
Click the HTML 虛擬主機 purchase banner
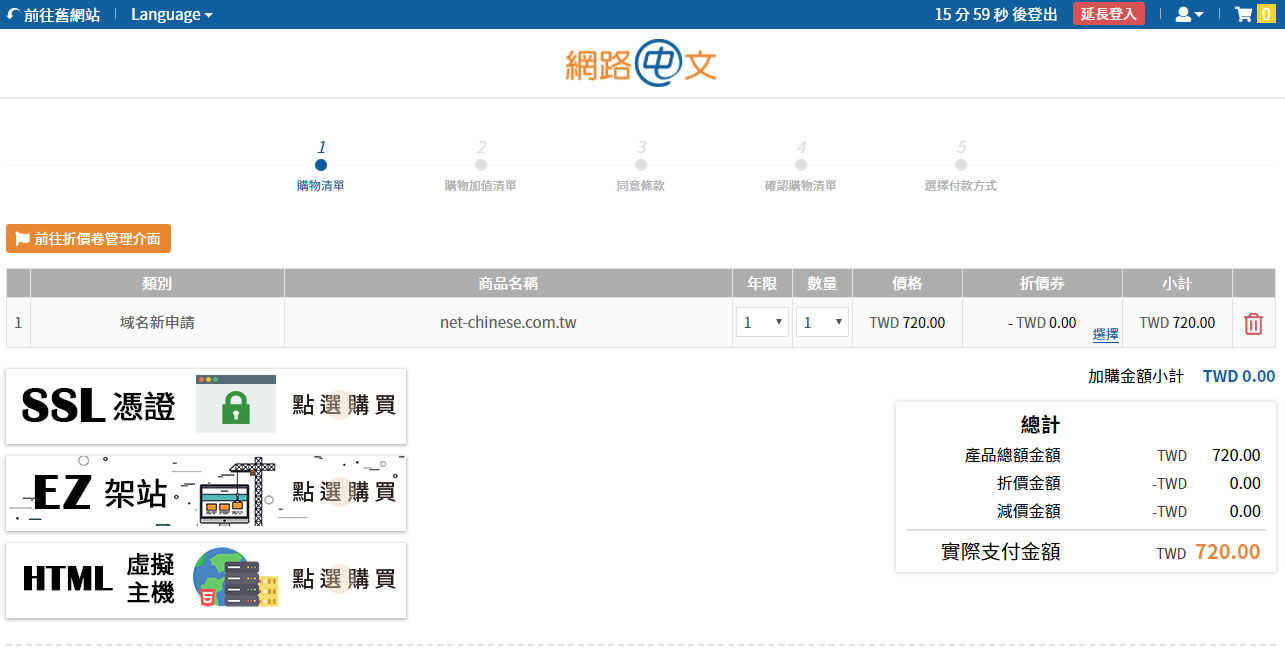click(206, 580)
